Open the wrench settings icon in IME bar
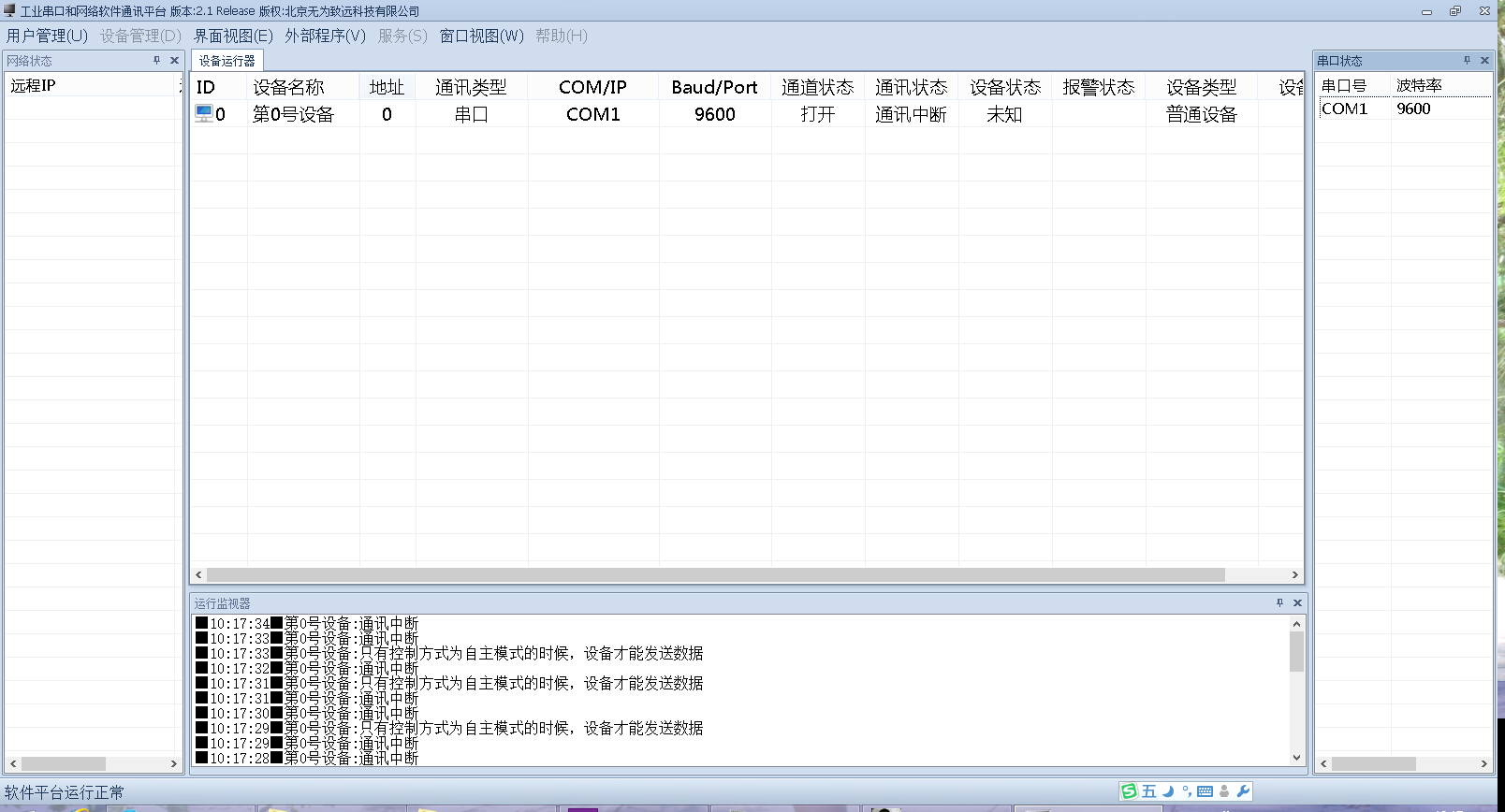Image resolution: width=1505 pixels, height=812 pixels. (x=1243, y=791)
